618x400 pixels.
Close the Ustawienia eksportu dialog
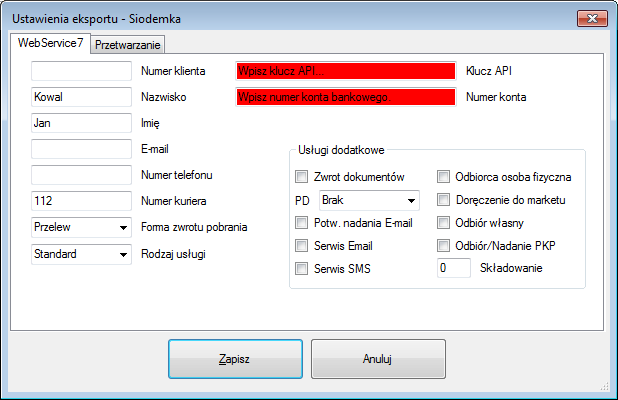pos(592,19)
